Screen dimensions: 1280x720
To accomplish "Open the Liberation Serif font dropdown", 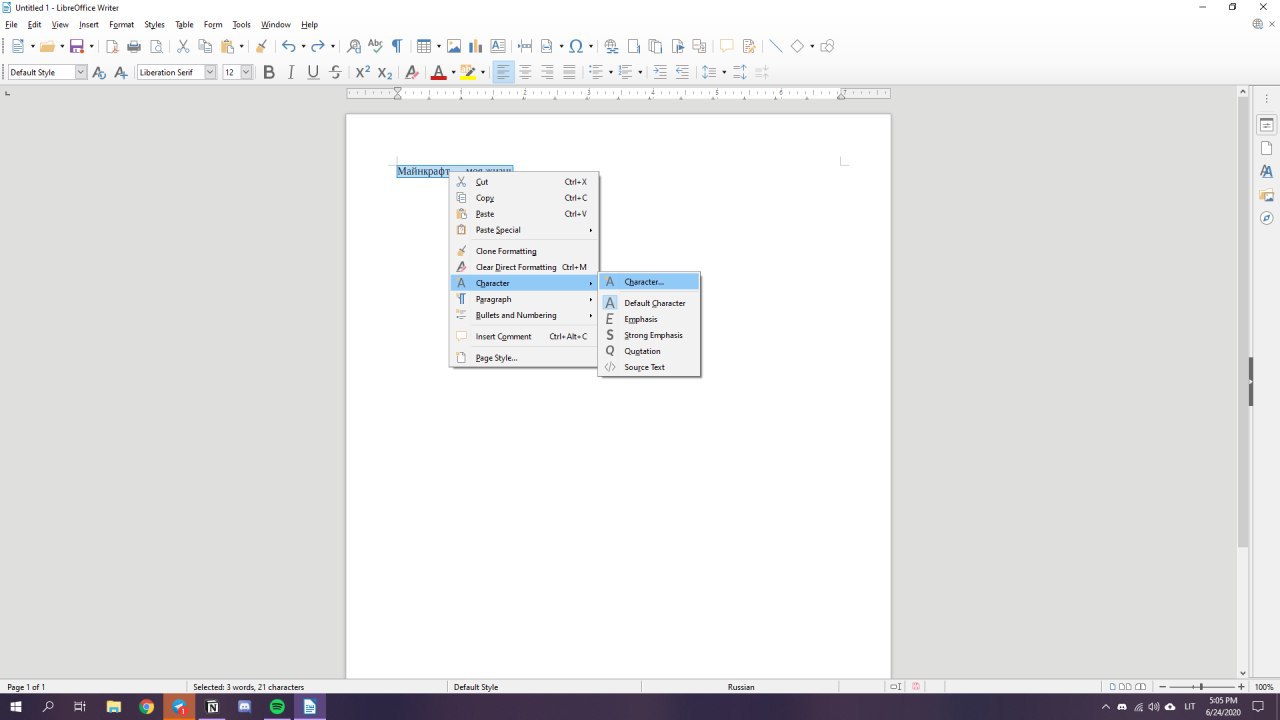I will (x=210, y=72).
